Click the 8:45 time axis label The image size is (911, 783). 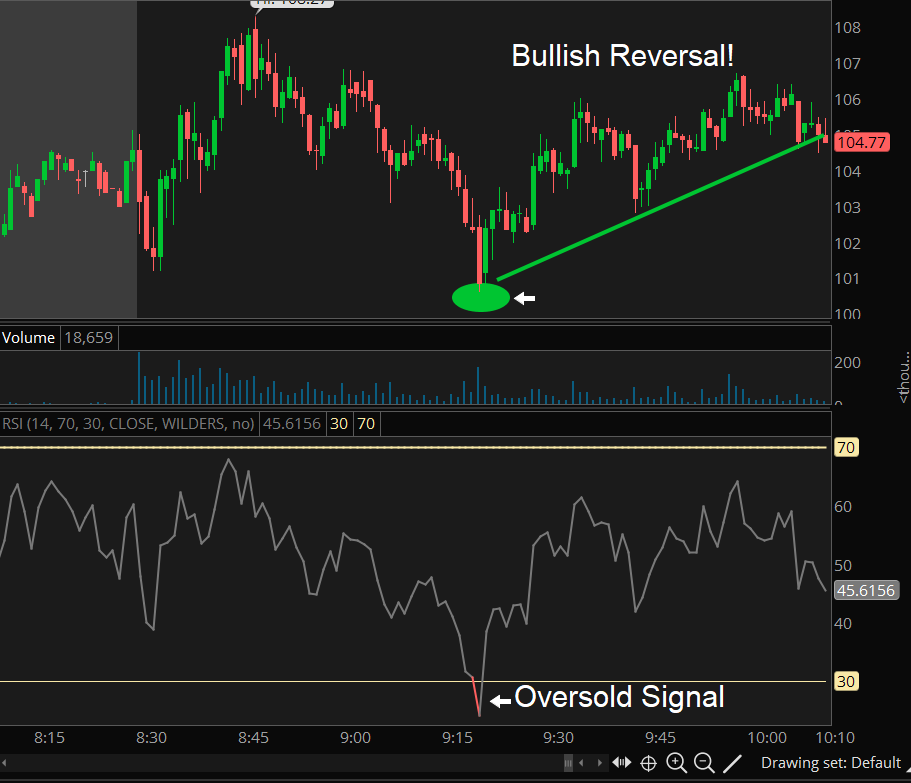click(x=253, y=738)
